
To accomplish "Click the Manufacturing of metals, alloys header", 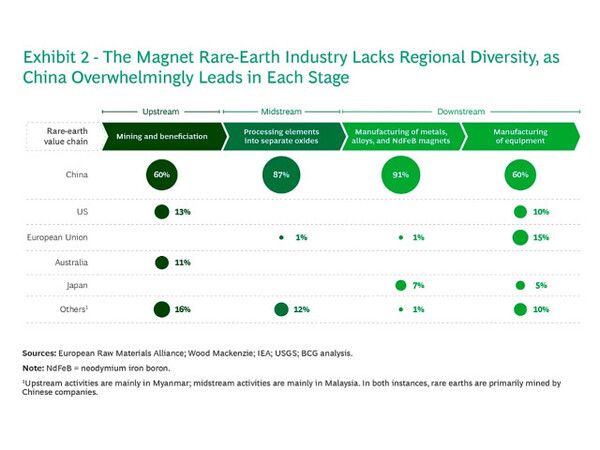I will [x=402, y=135].
